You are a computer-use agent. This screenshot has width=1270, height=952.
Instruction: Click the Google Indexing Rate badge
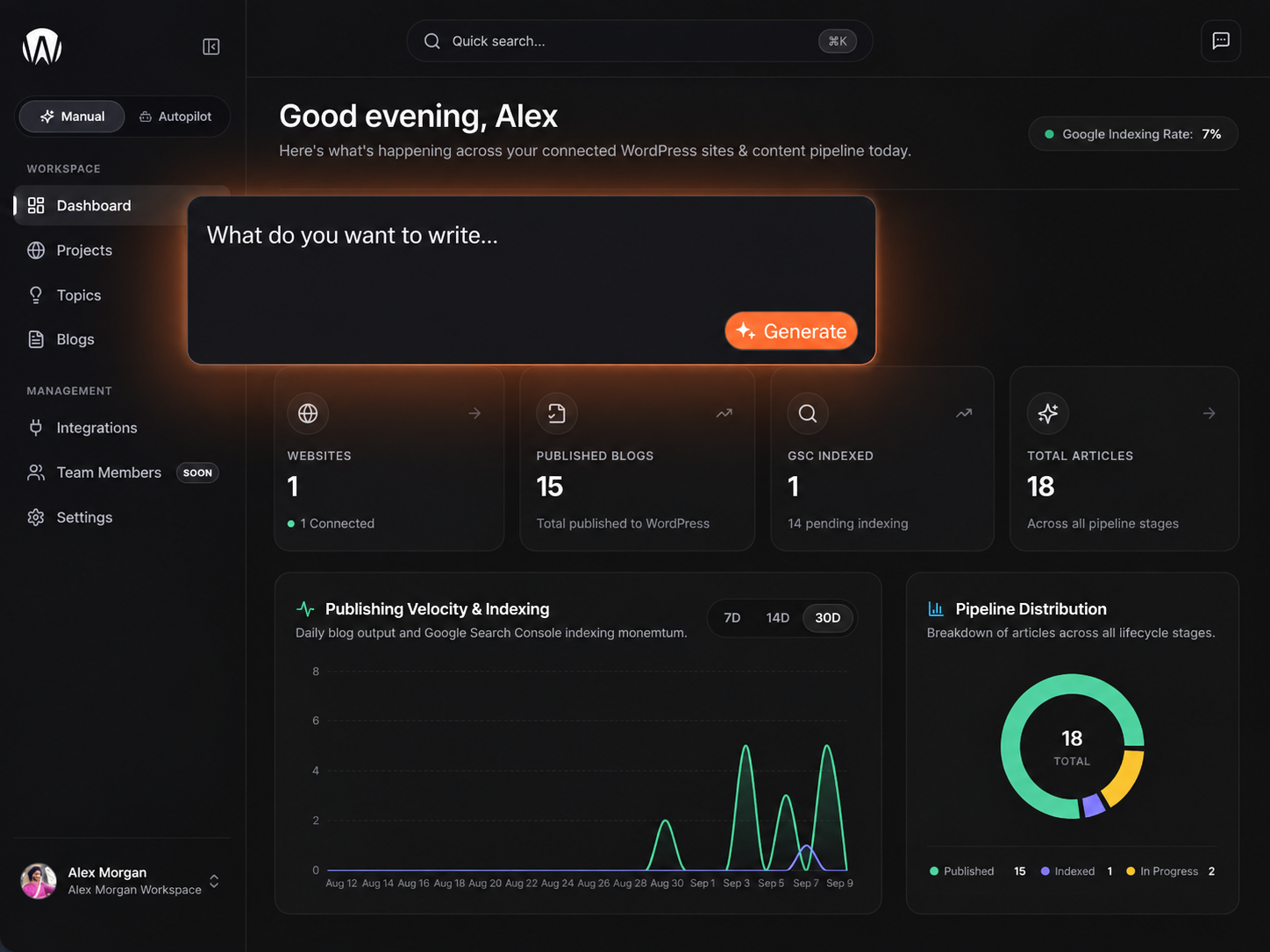[x=1133, y=134]
